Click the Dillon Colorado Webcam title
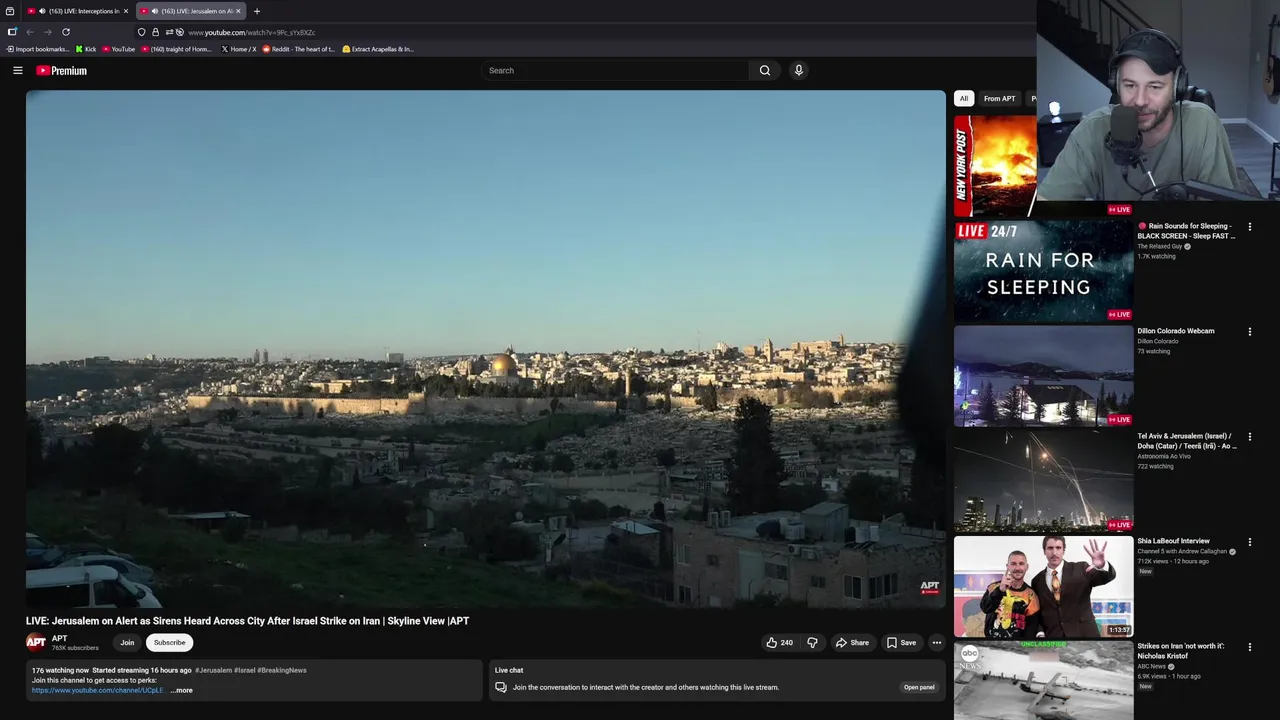 point(1175,331)
